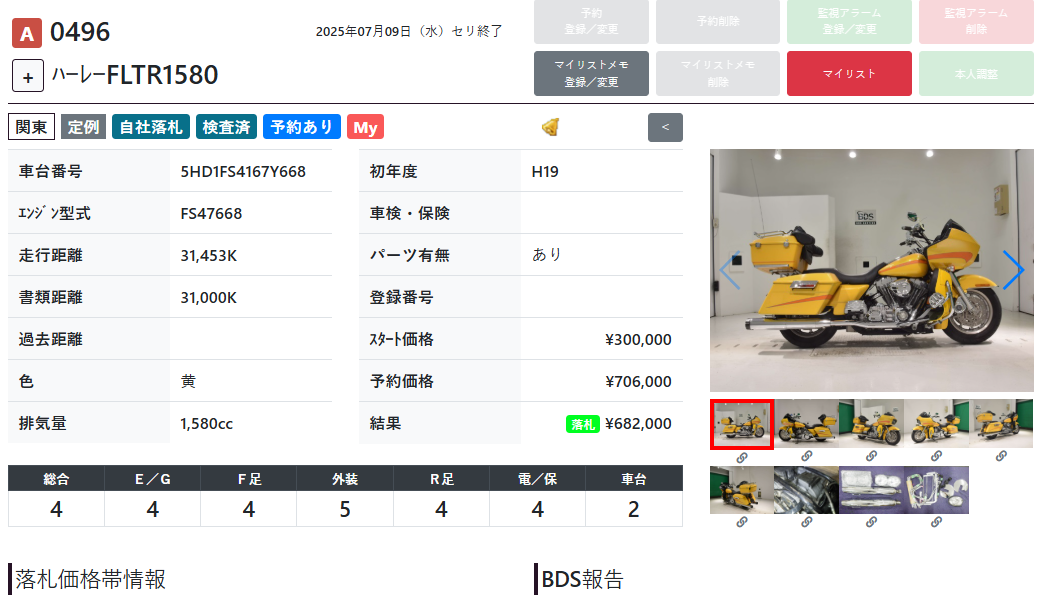1049x603 pixels.
Task: Select the fifth thumbnail showing rear-right angle
Action: coord(1001,424)
